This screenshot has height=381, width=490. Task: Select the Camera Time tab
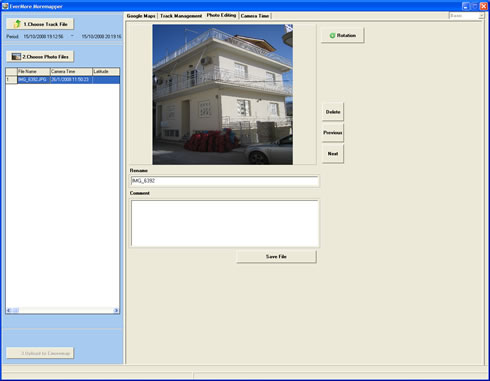255,16
